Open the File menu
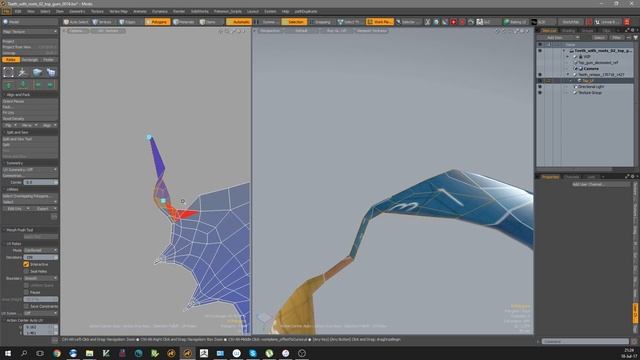This screenshot has width=640, height=360. (6, 11)
